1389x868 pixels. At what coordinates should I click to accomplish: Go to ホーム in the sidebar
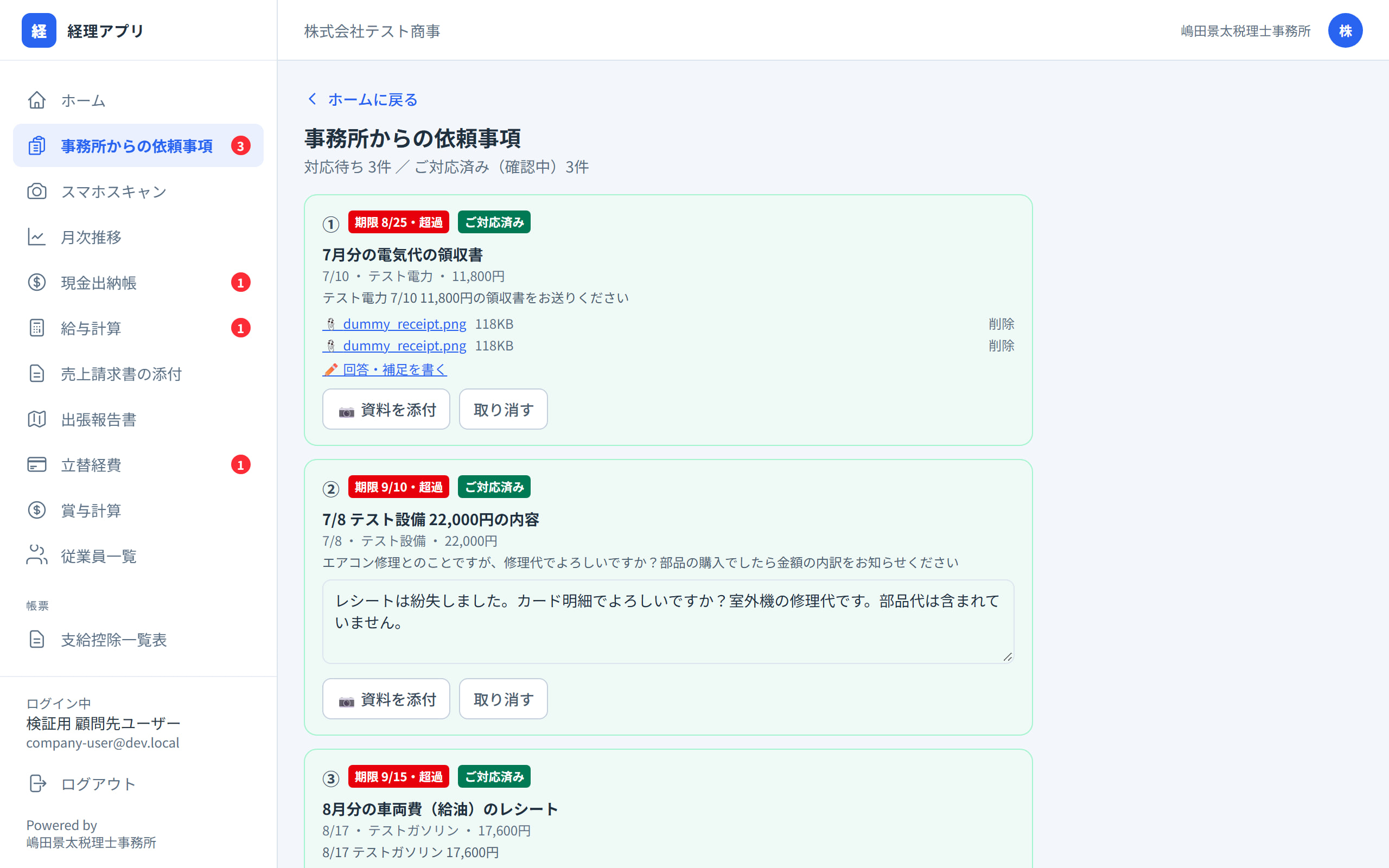pos(138,100)
